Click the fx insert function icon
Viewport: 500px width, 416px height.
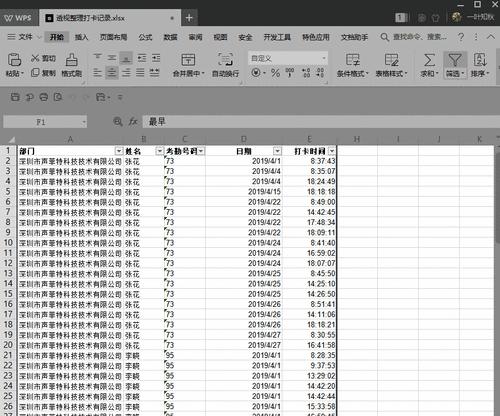click(x=133, y=122)
